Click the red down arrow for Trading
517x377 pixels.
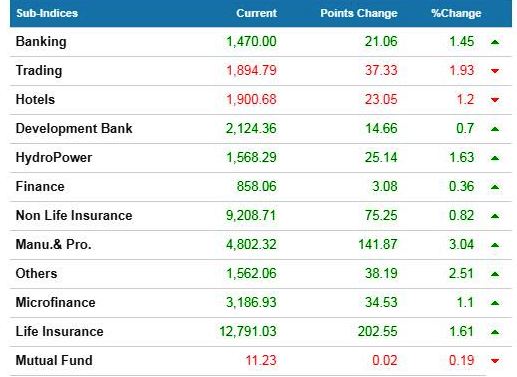click(x=495, y=71)
